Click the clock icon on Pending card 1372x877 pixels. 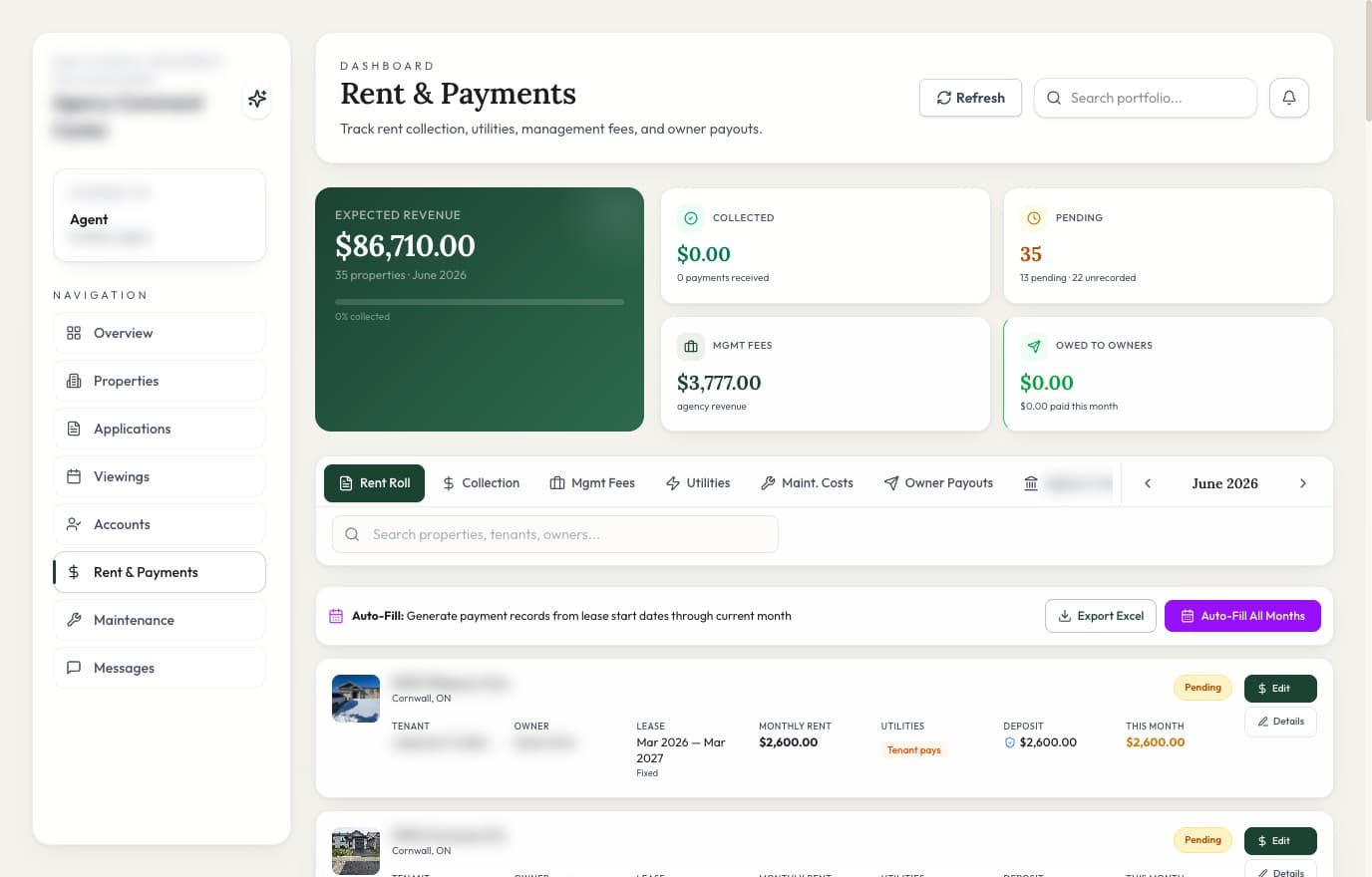1033,218
